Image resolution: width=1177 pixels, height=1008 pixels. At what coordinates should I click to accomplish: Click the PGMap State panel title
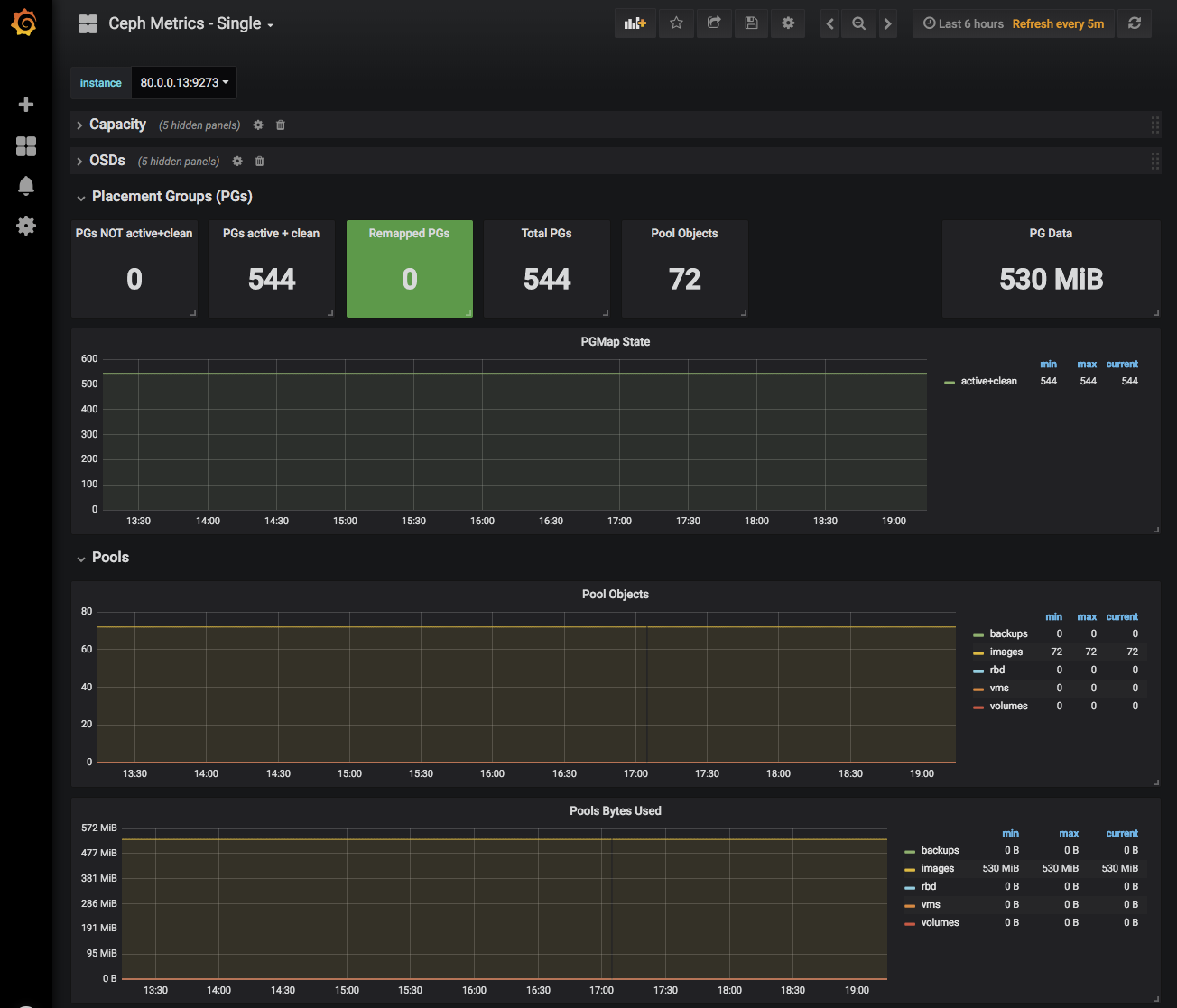615,342
